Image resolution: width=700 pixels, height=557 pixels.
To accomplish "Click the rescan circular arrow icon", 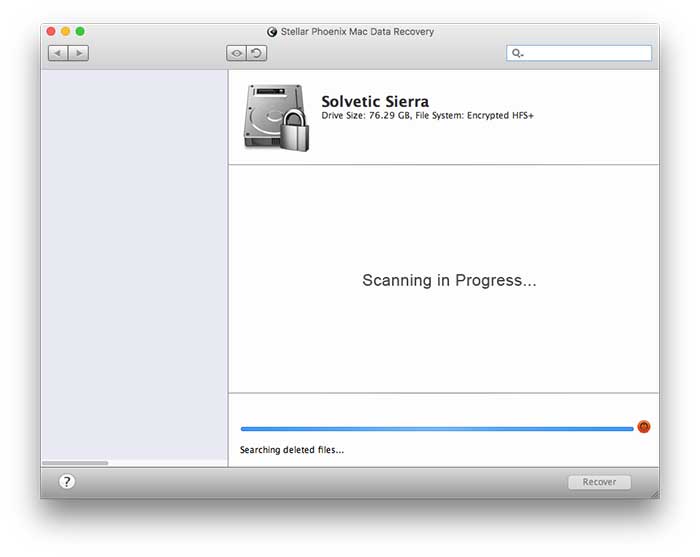I will click(256, 53).
